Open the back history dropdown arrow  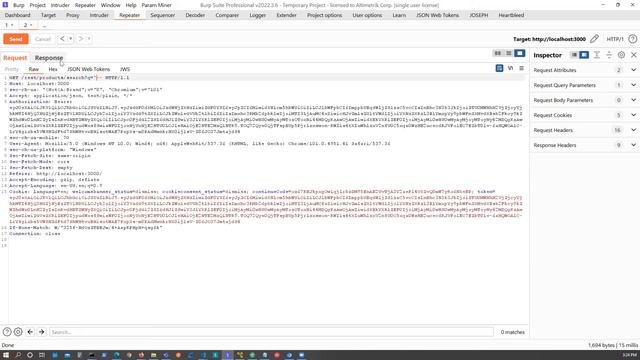(x=71, y=39)
